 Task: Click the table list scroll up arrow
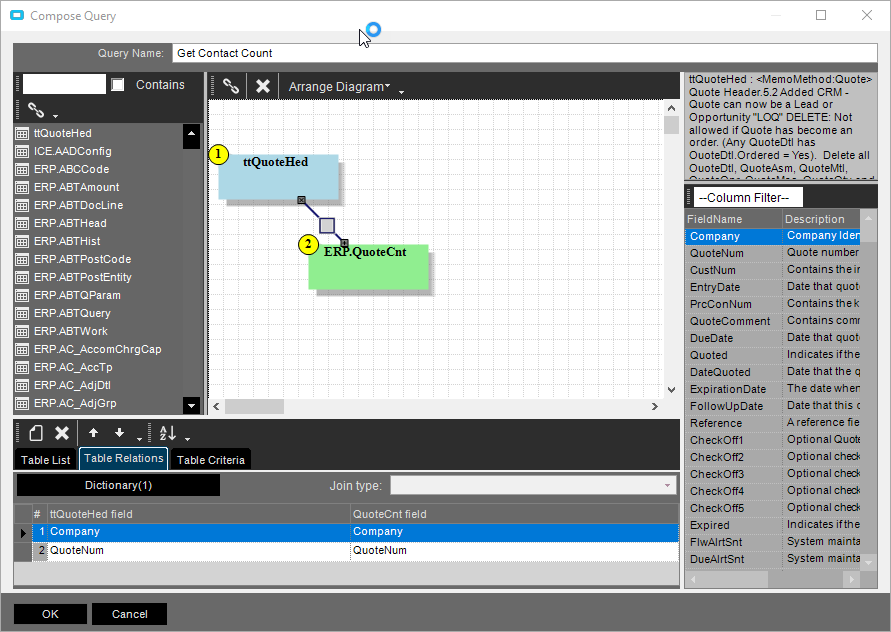pyautogui.click(x=191, y=134)
